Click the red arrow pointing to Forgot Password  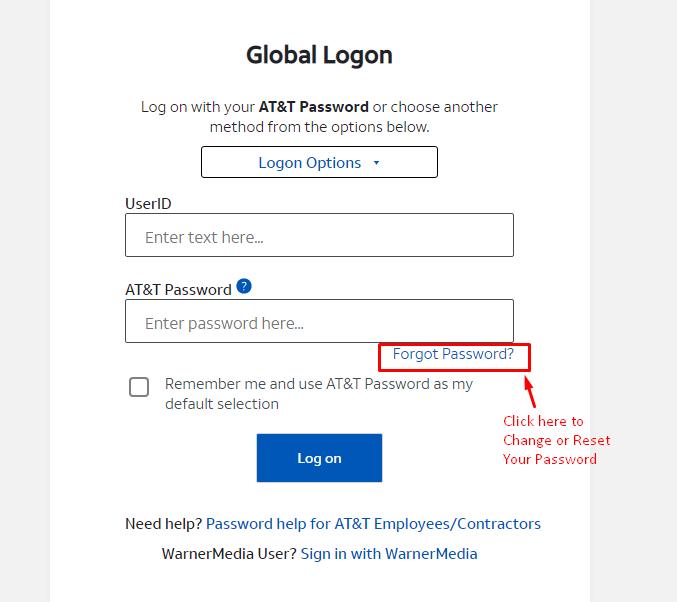(x=530, y=391)
